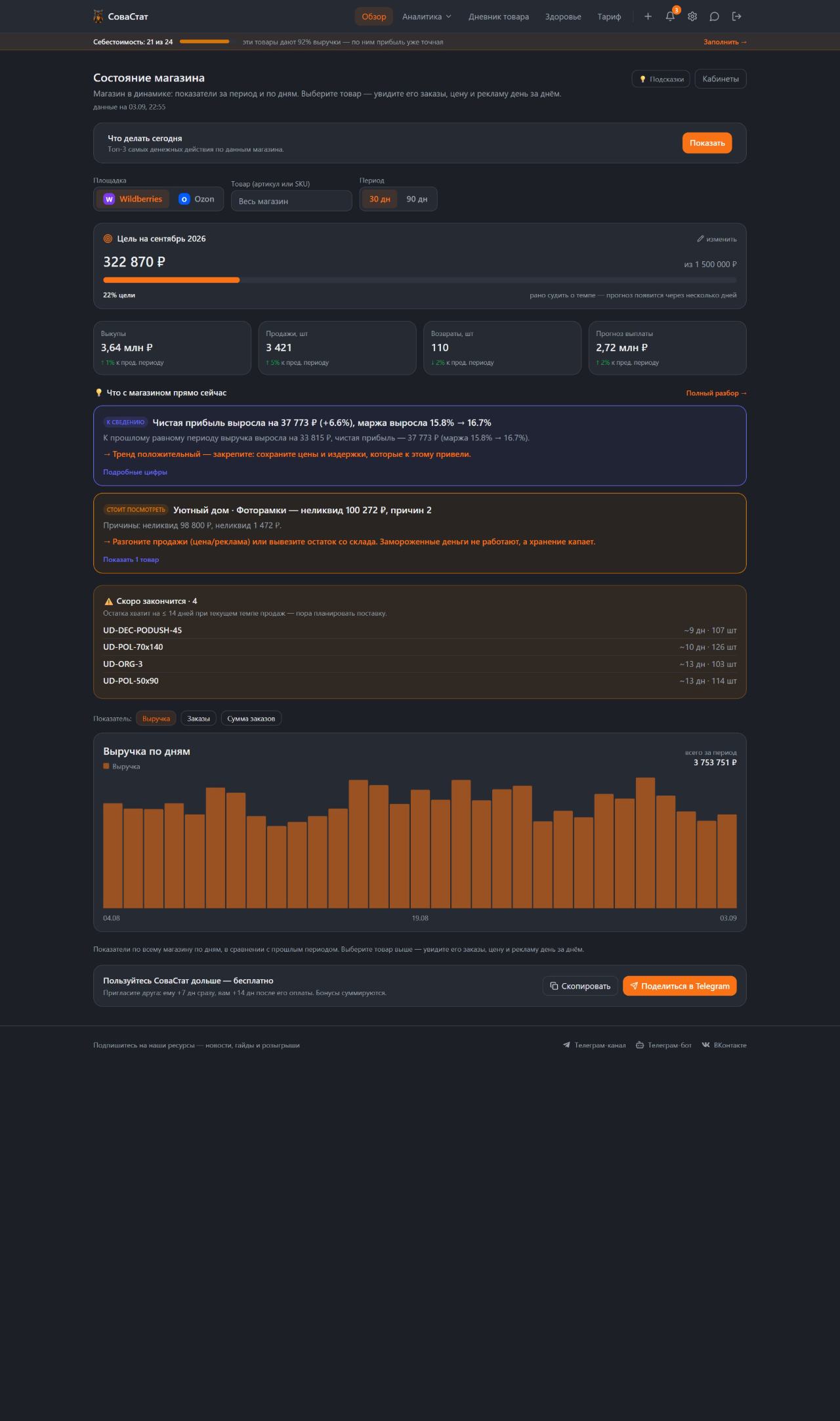Switch period to 90 дн
Screen dimensions: 840x1421
[x=417, y=199]
